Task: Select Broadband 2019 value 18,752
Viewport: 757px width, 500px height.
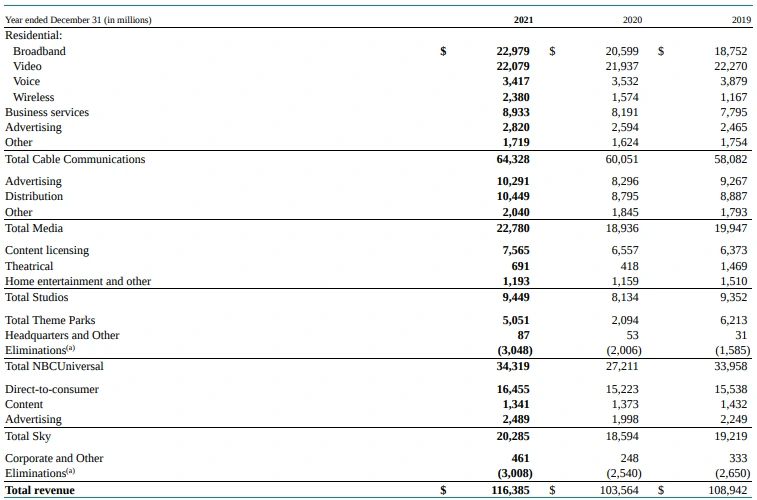Action: pos(731,51)
